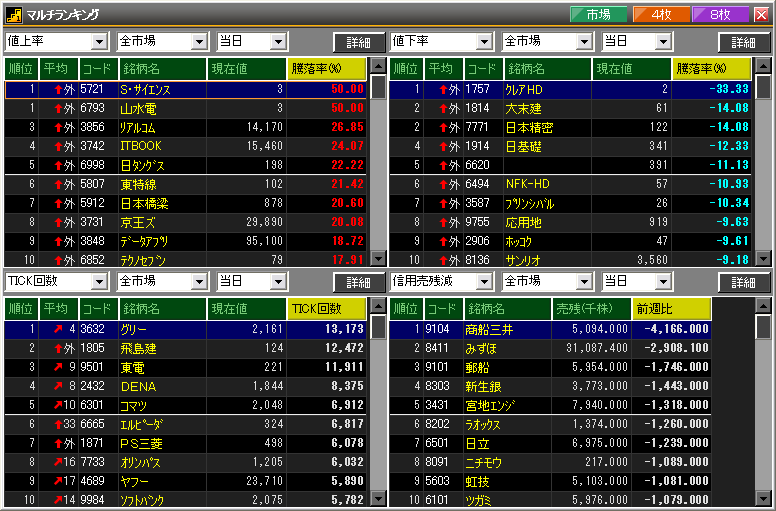Viewport: 776px width, 511px height.
Task: Click scroll-up arrow of 値下率 list
Action: (x=763, y=66)
